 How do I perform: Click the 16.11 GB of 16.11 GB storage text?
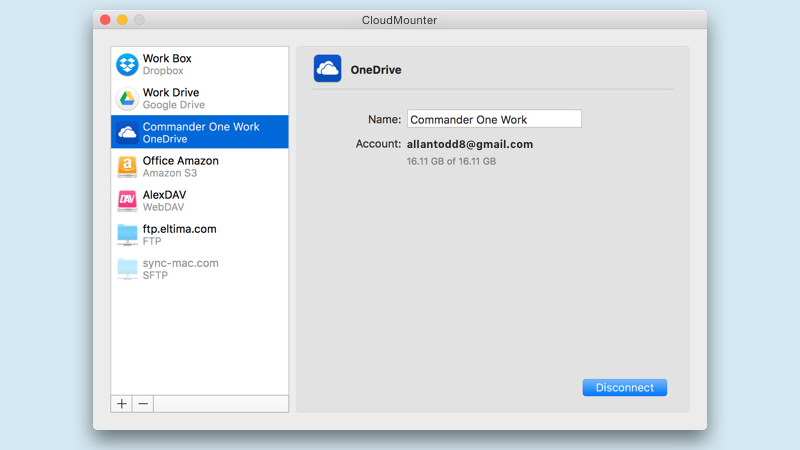pos(451,161)
